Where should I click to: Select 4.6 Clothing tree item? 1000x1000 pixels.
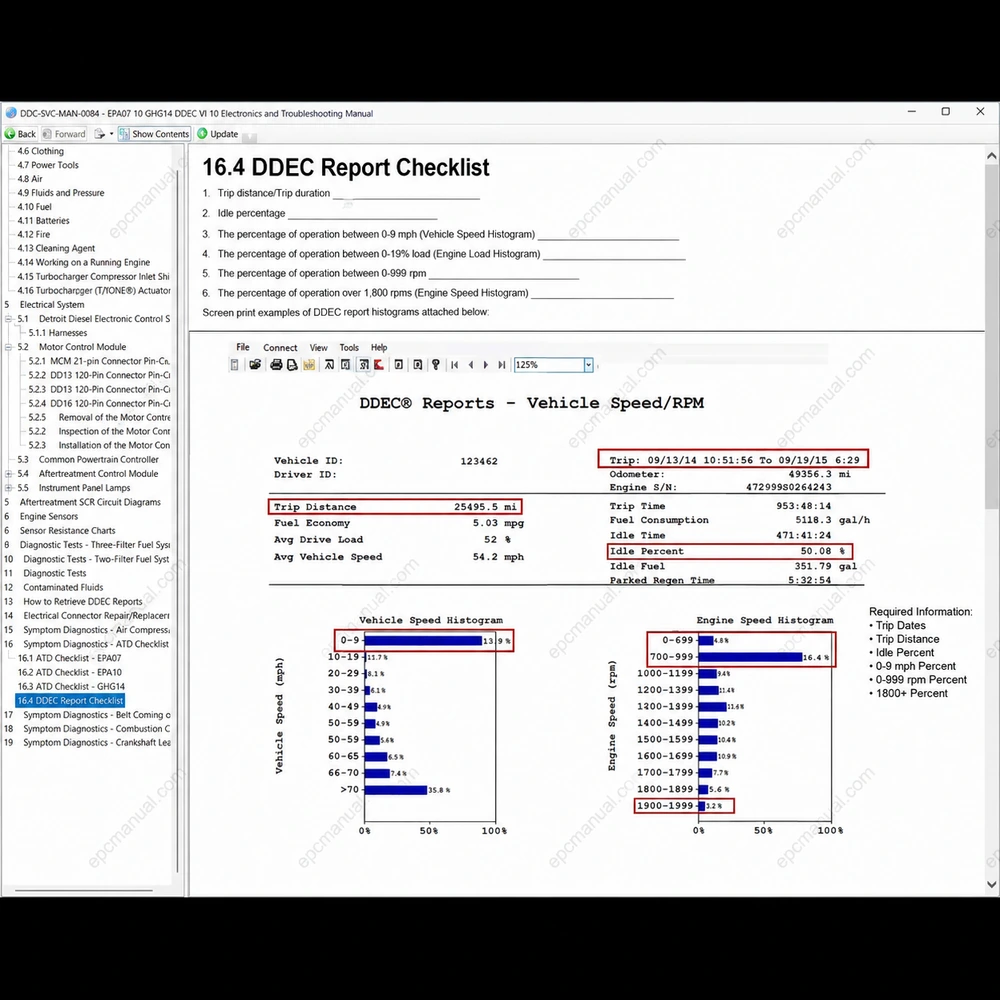pos(41,151)
